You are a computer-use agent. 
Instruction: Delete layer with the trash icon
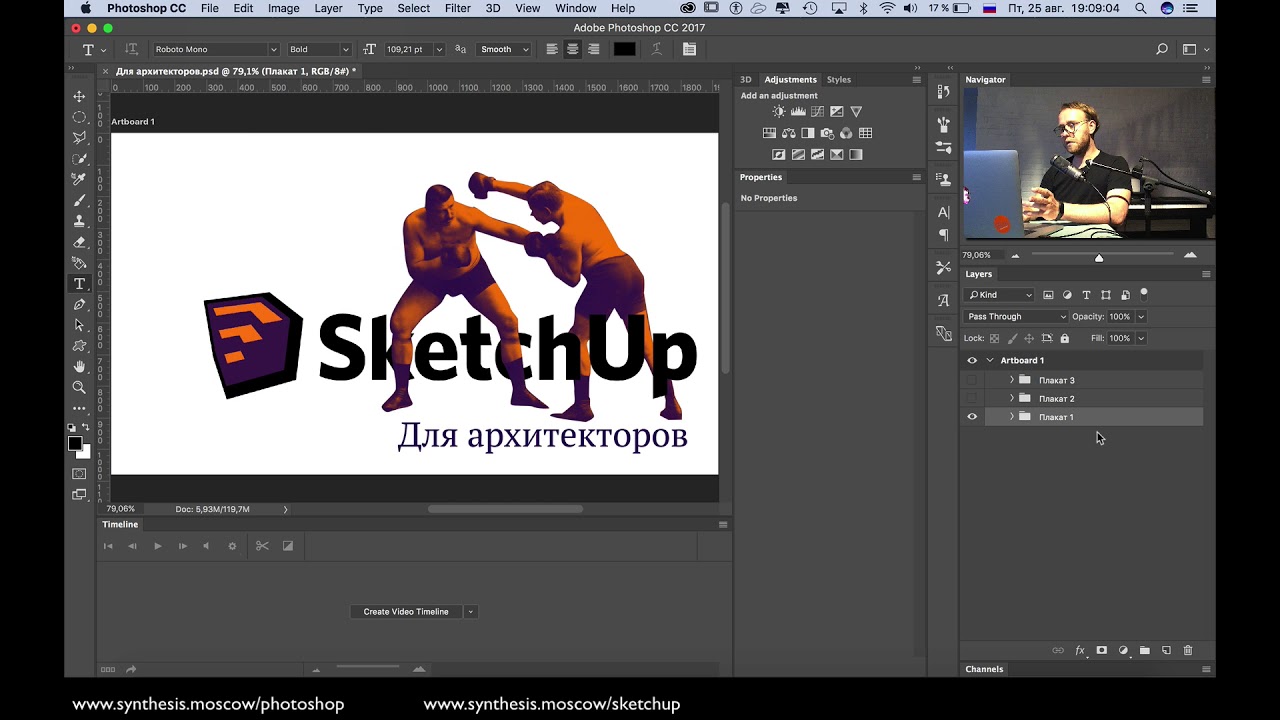(1188, 650)
